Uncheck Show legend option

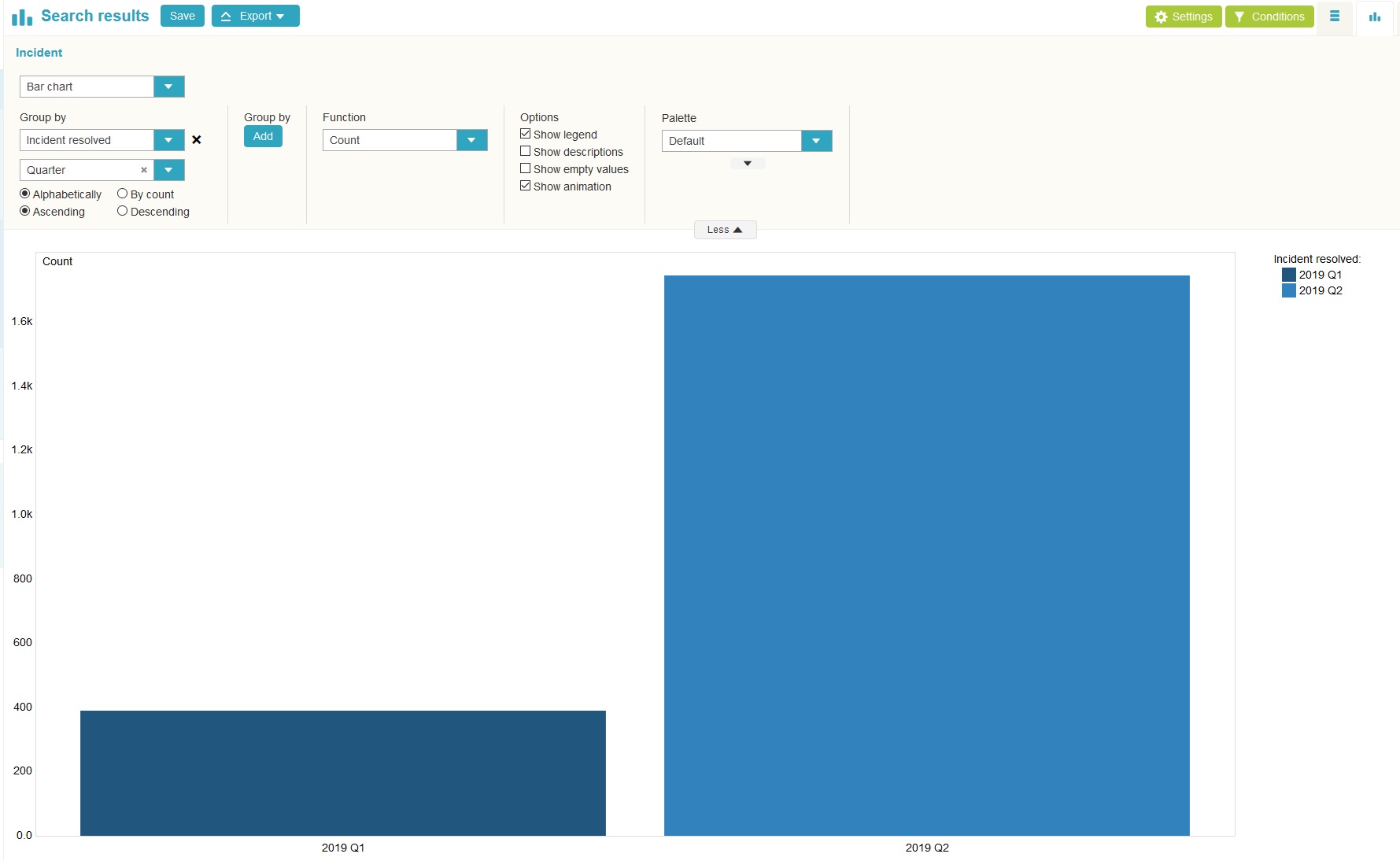[x=526, y=134]
